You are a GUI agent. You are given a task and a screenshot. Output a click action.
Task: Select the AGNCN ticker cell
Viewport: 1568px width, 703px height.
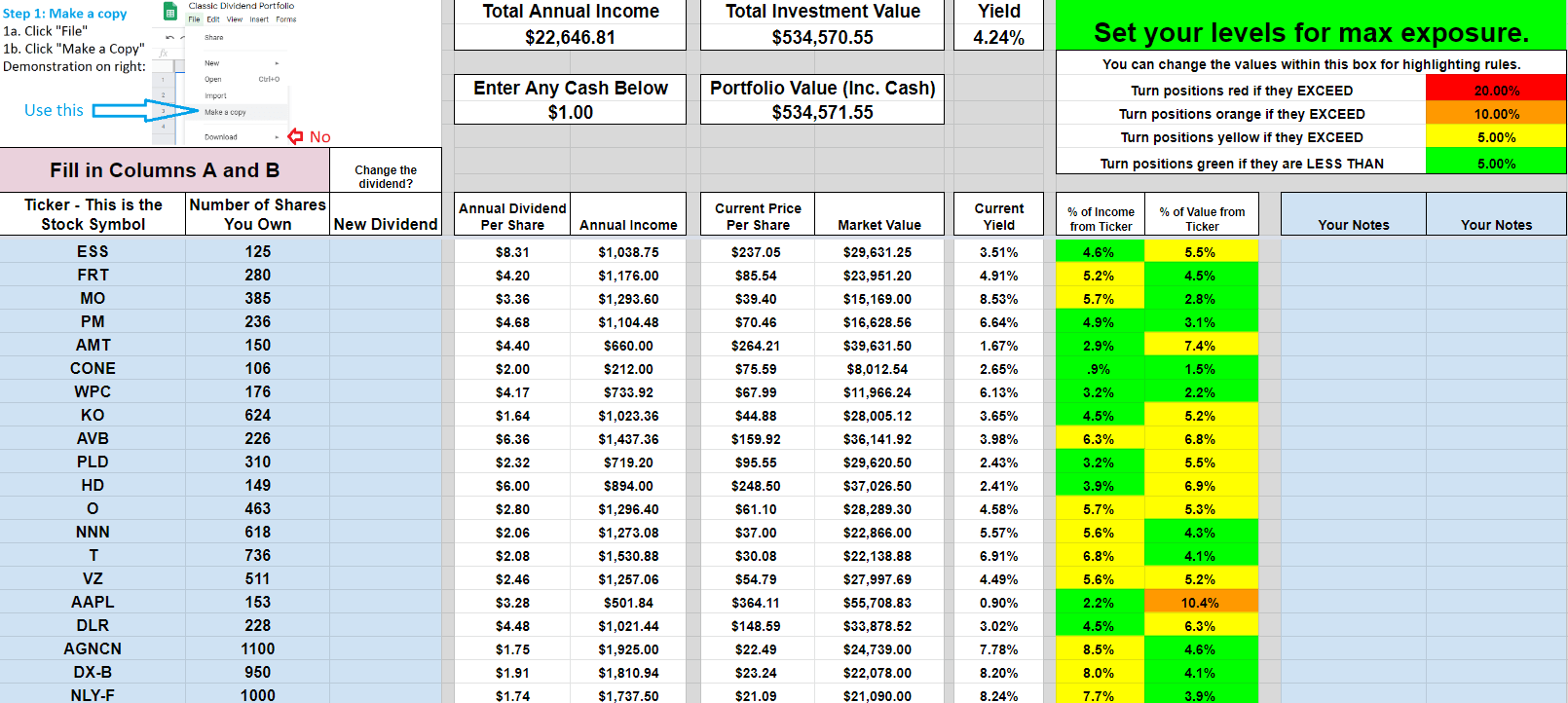point(93,648)
